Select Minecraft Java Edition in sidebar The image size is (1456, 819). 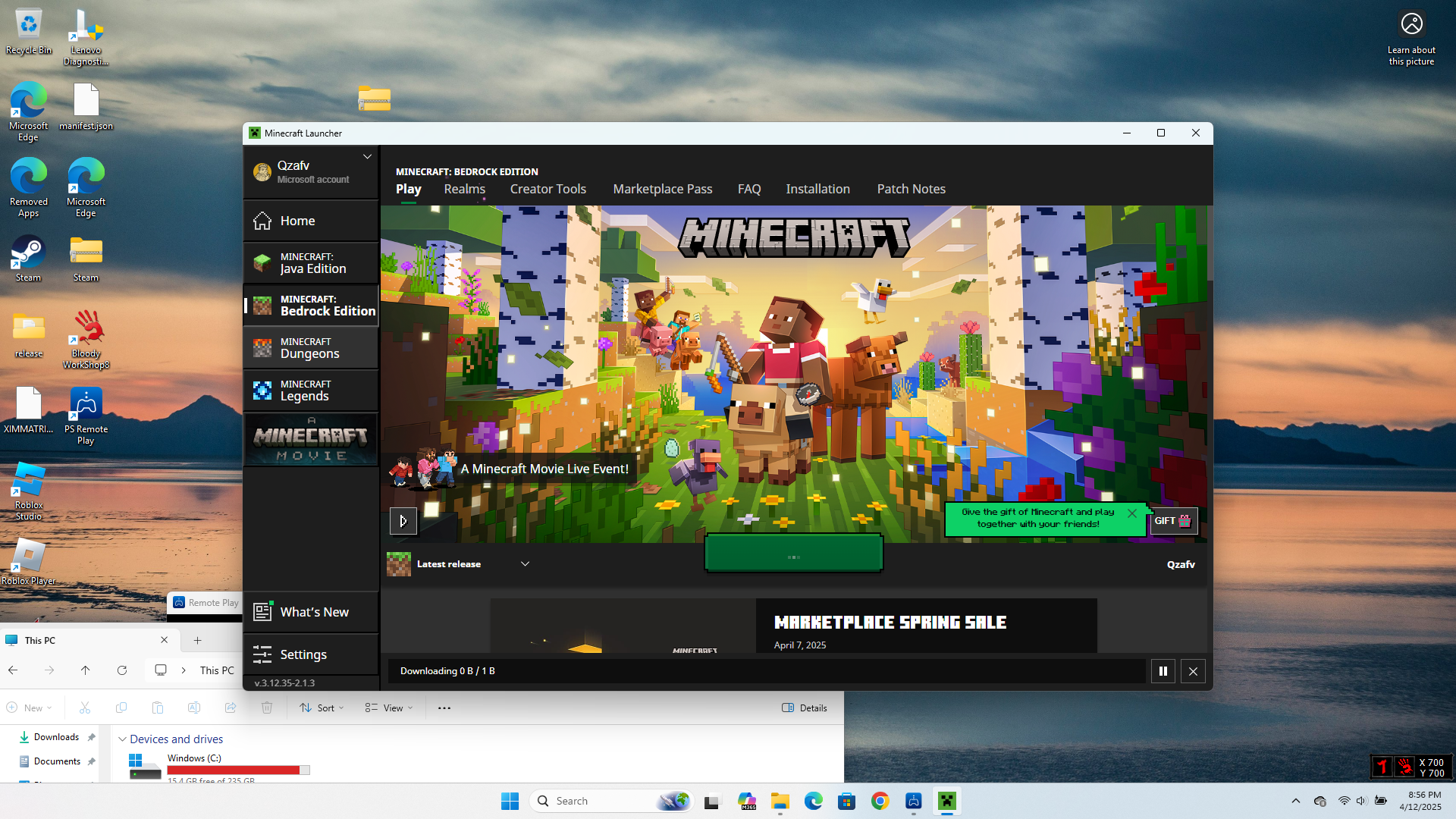click(311, 263)
